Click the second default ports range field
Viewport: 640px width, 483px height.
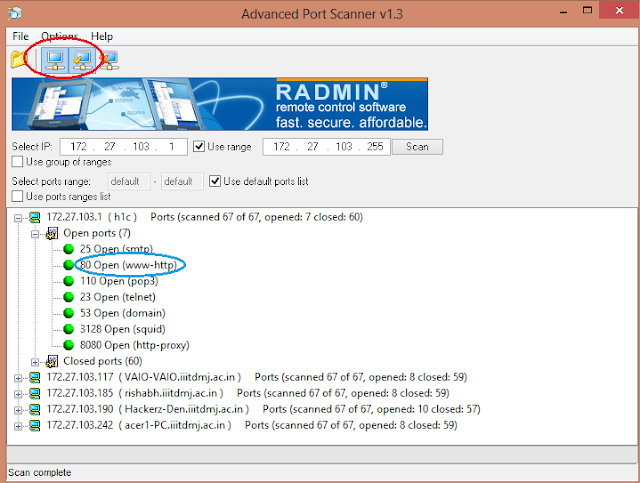click(x=182, y=181)
